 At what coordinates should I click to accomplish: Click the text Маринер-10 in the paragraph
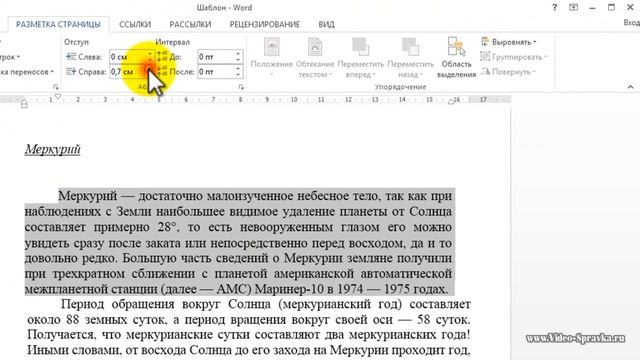[289, 289]
